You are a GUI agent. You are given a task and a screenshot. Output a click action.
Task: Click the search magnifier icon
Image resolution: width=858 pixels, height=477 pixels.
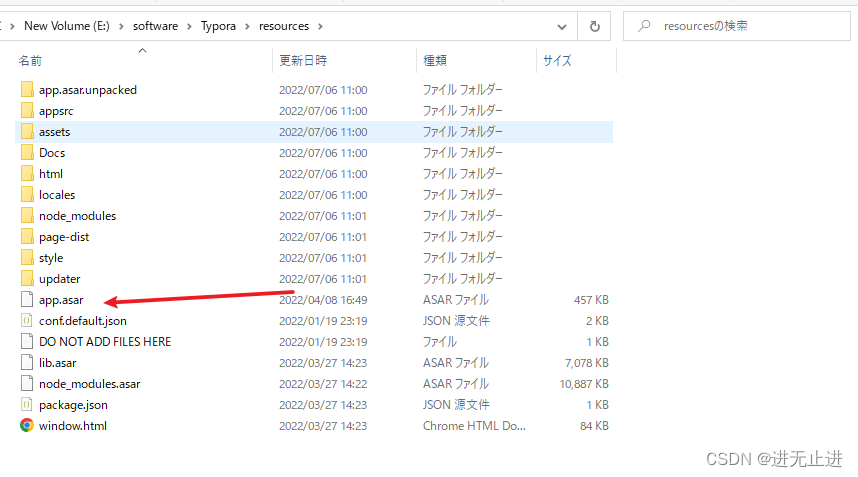pos(645,26)
